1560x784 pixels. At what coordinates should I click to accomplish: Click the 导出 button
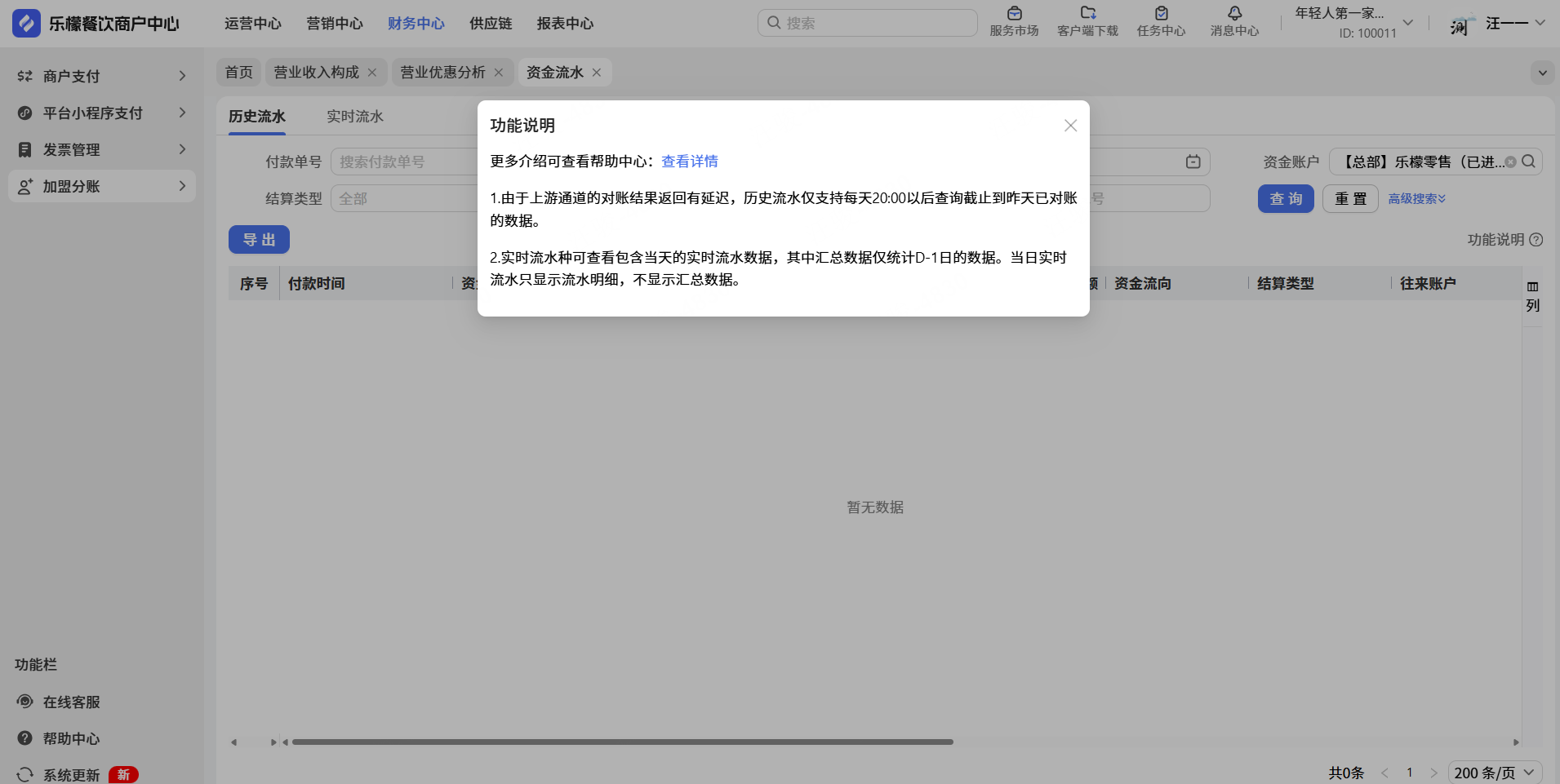(259, 240)
